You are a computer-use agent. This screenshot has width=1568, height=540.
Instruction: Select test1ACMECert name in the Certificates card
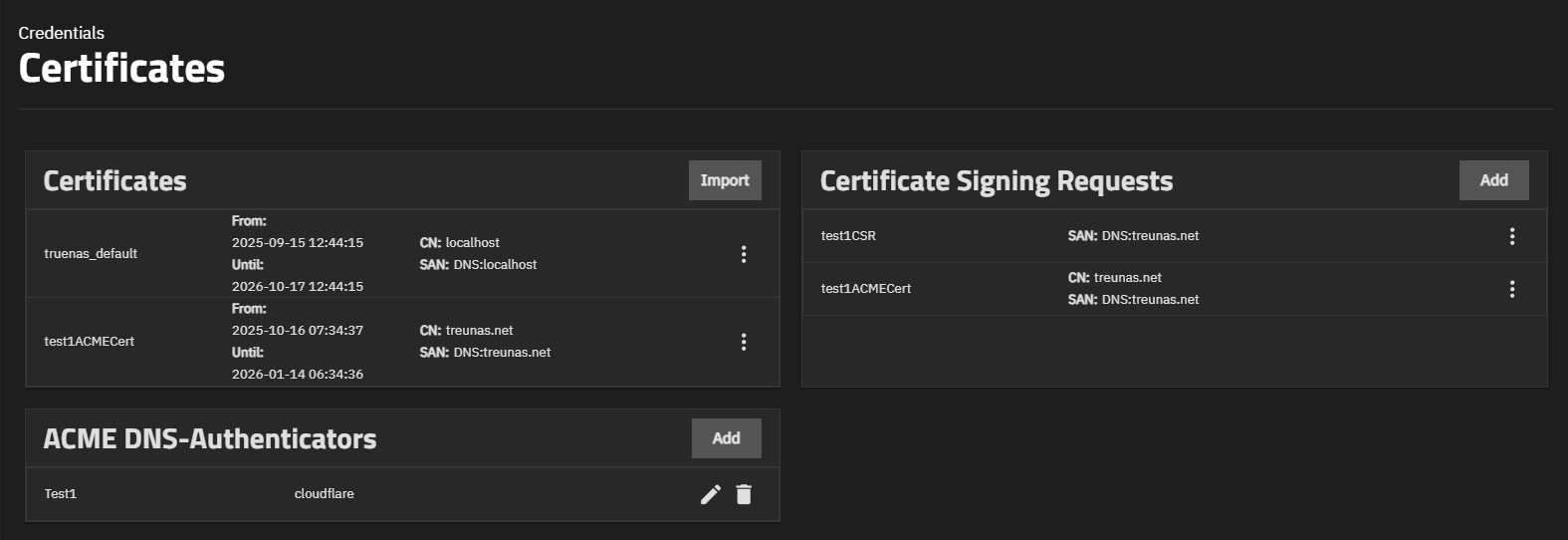(90, 342)
